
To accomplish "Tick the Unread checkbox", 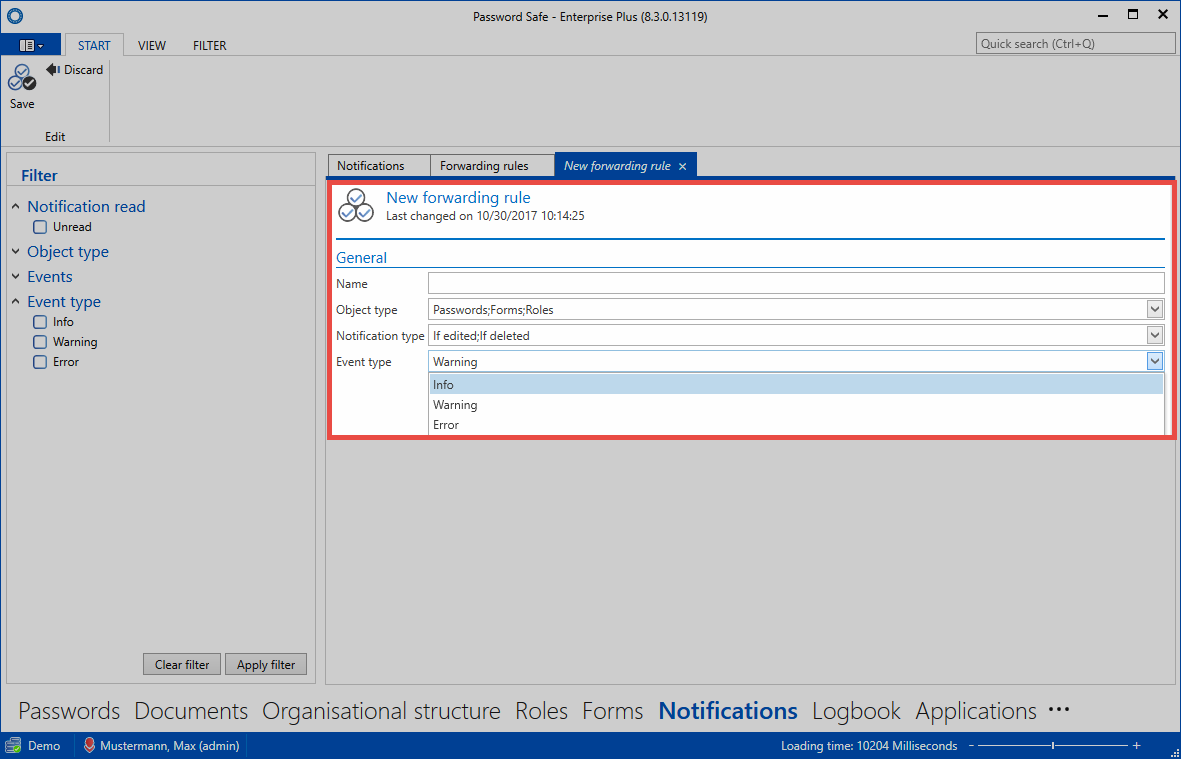I will click(40, 227).
